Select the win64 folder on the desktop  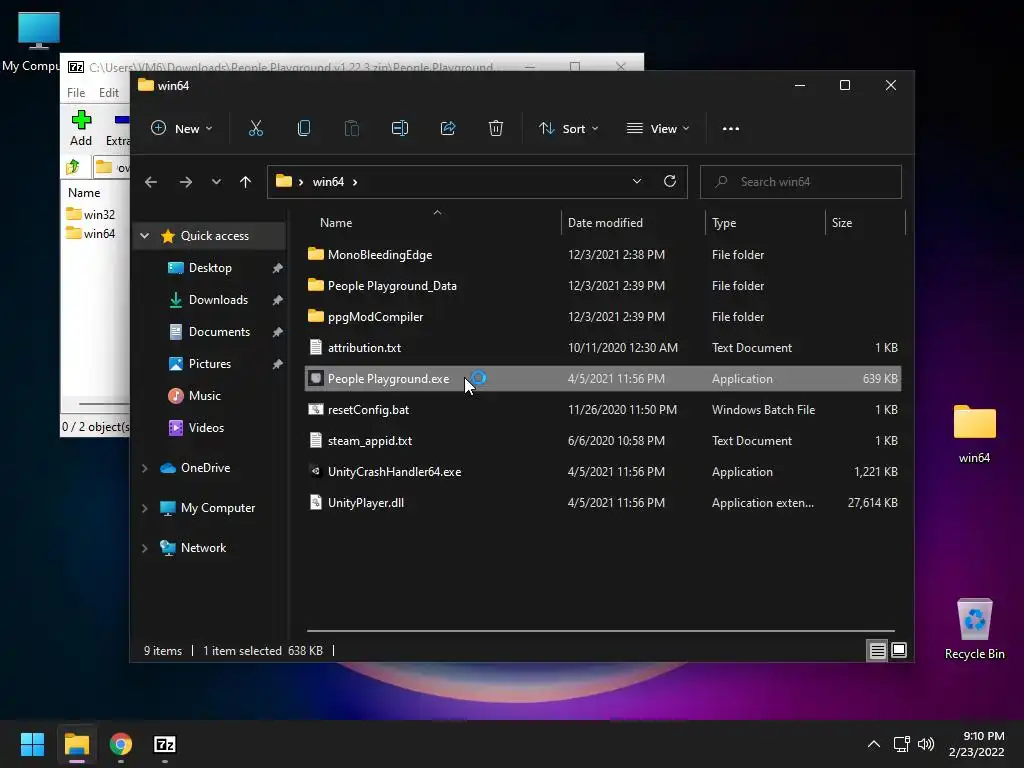click(x=974, y=434)
